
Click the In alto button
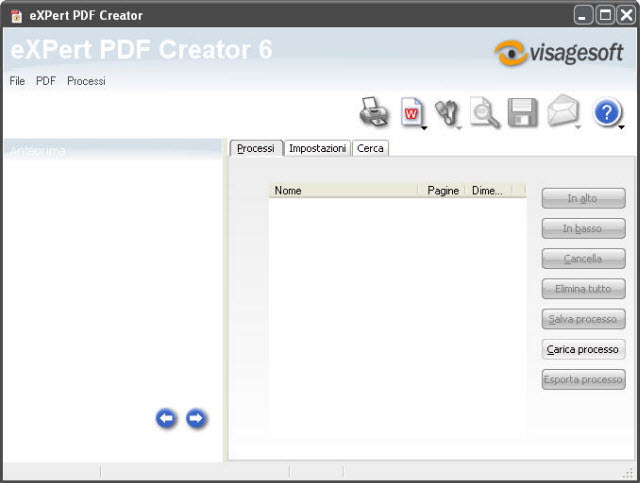(583, 198)
